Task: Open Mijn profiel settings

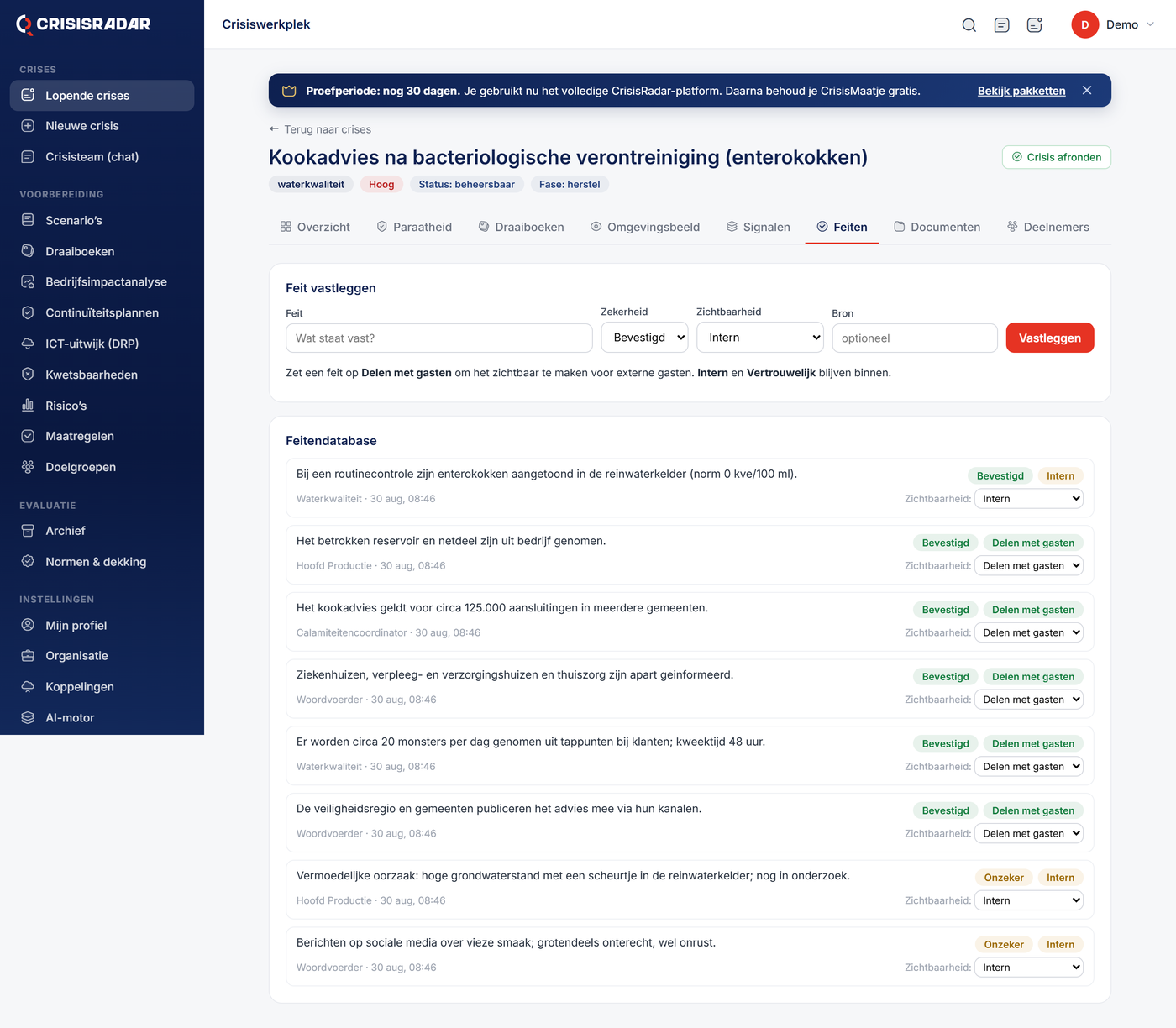Action: coord(102,625)
